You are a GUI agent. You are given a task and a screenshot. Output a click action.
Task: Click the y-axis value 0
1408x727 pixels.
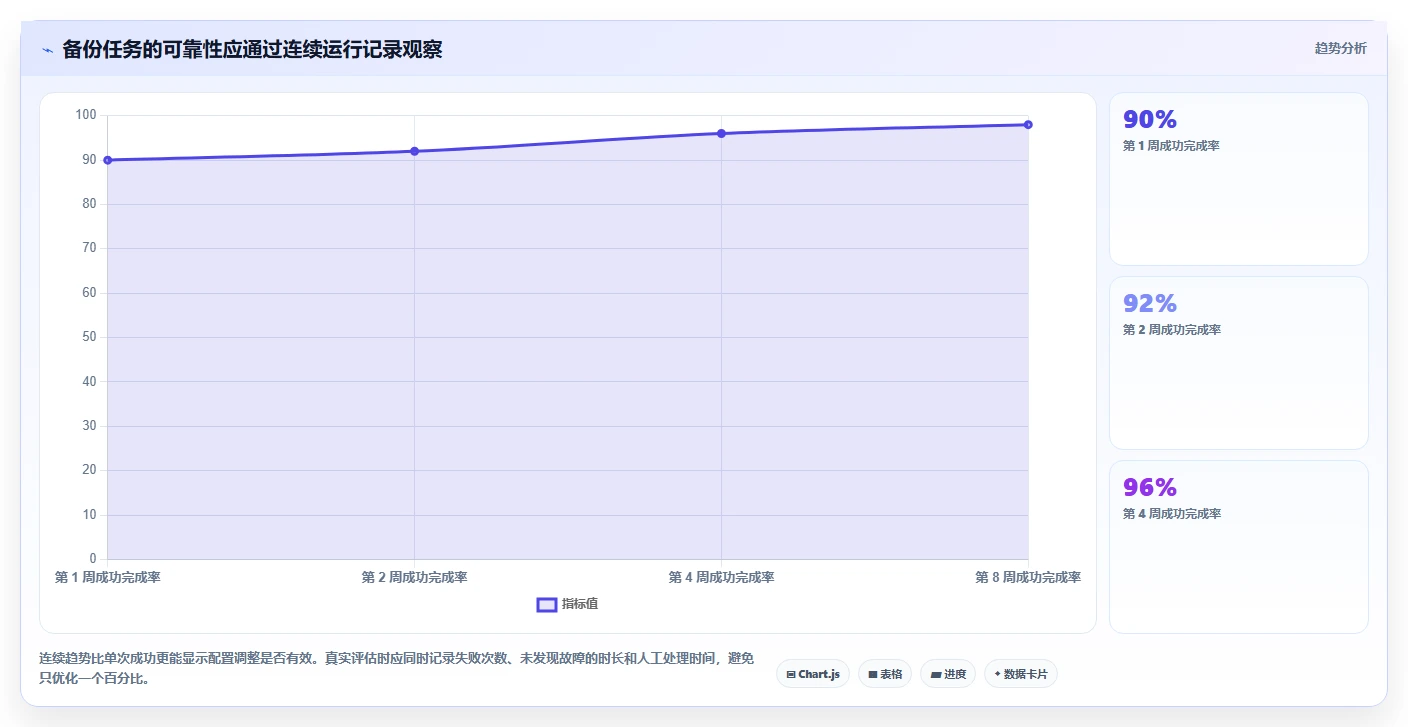pos(93,559)
